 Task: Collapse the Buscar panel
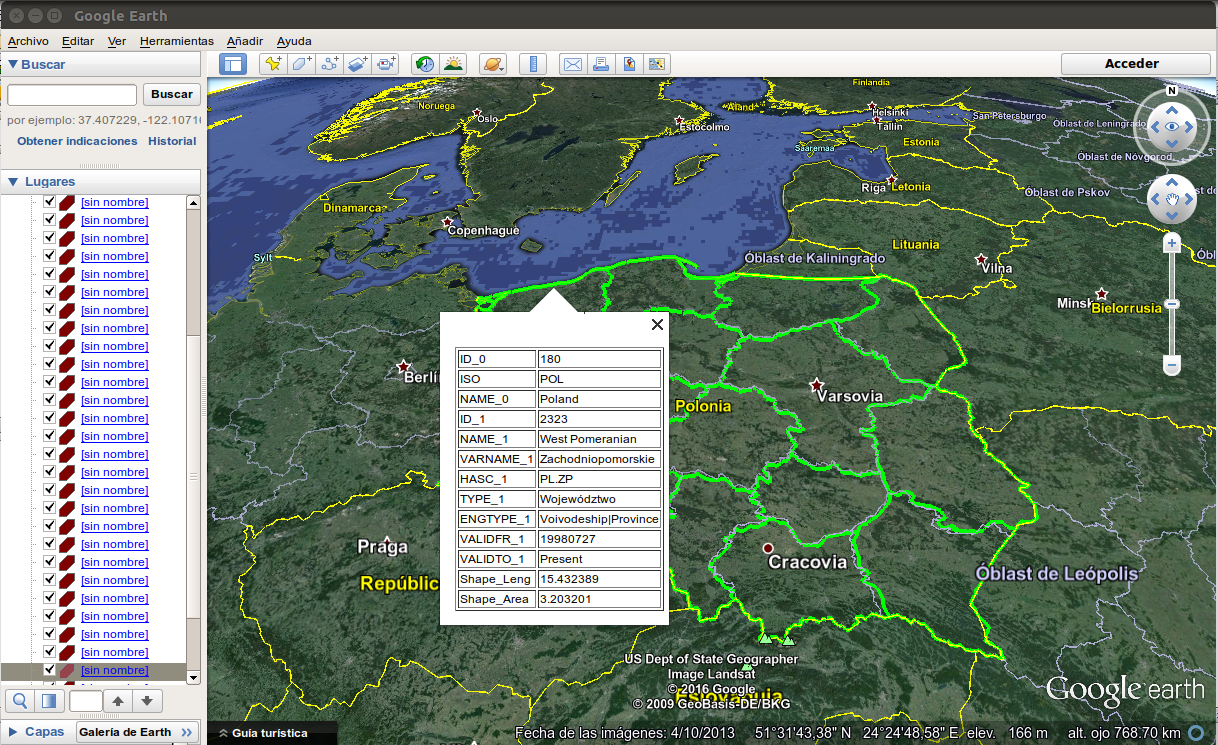(x=13, y=65)
